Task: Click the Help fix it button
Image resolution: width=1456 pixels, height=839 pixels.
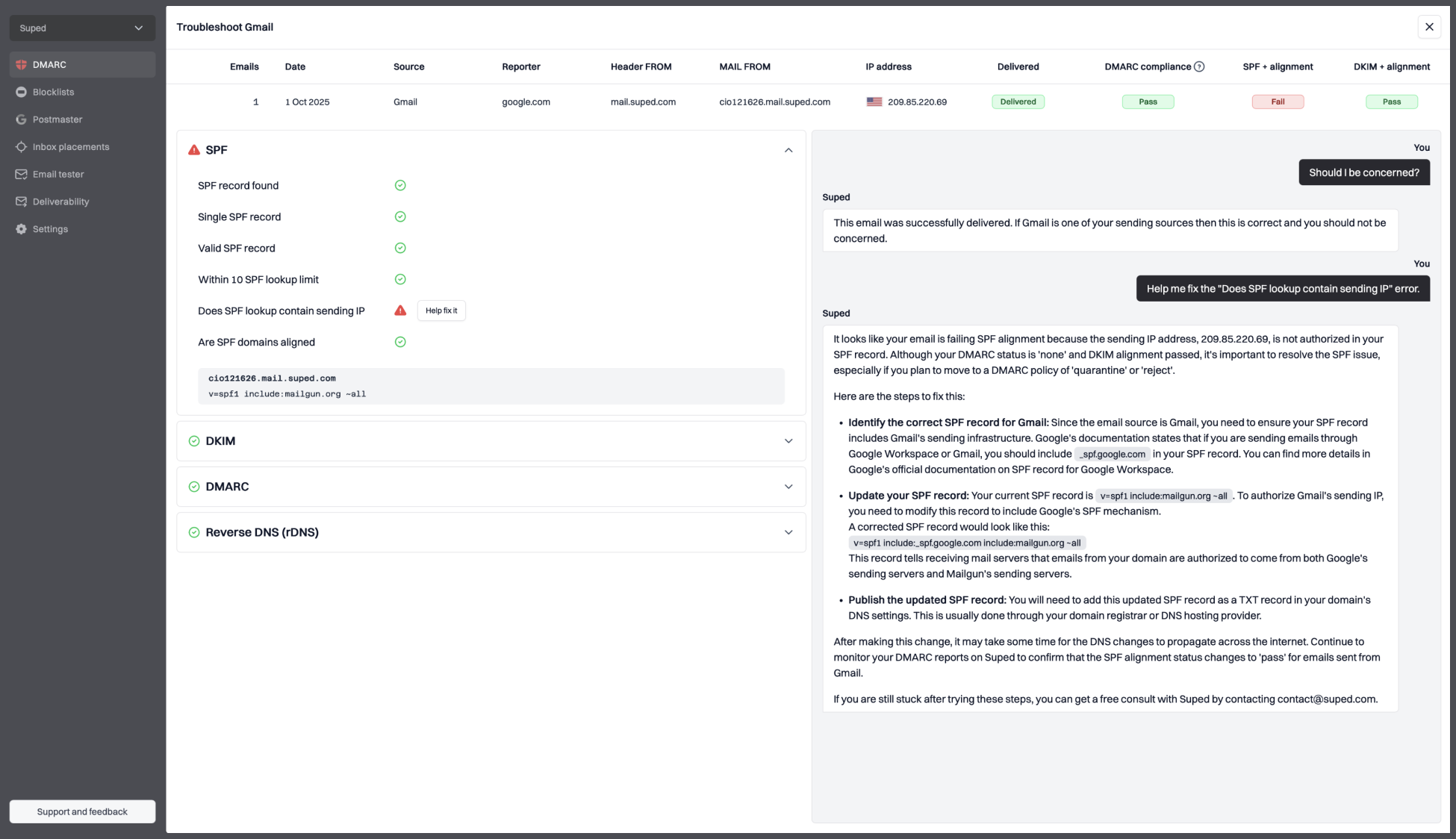Action: pos(441,311)
